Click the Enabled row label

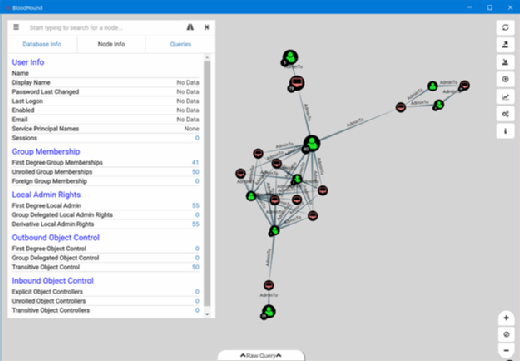click(23, 110)
